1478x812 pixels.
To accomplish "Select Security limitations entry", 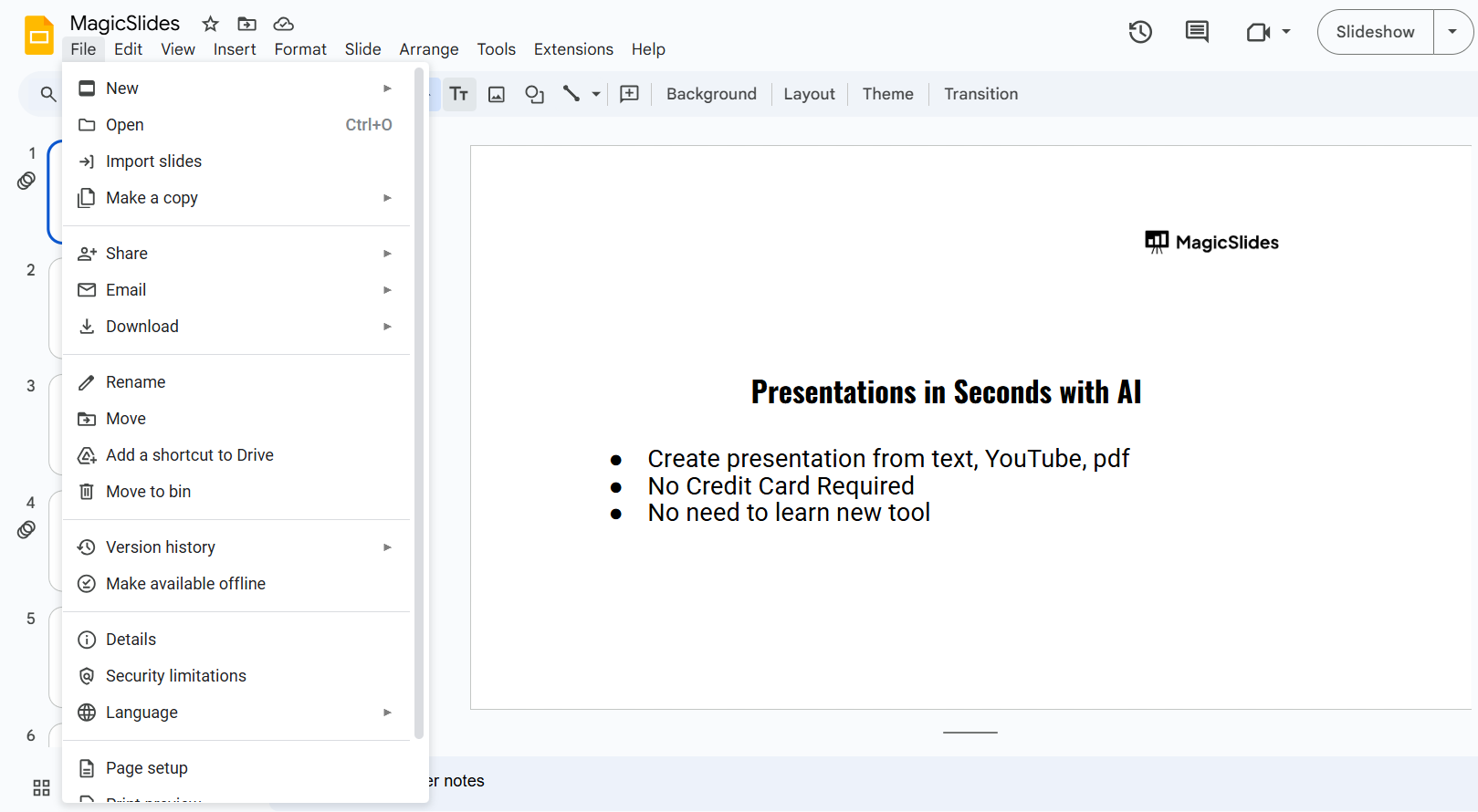I will click(x=236, y=676).
